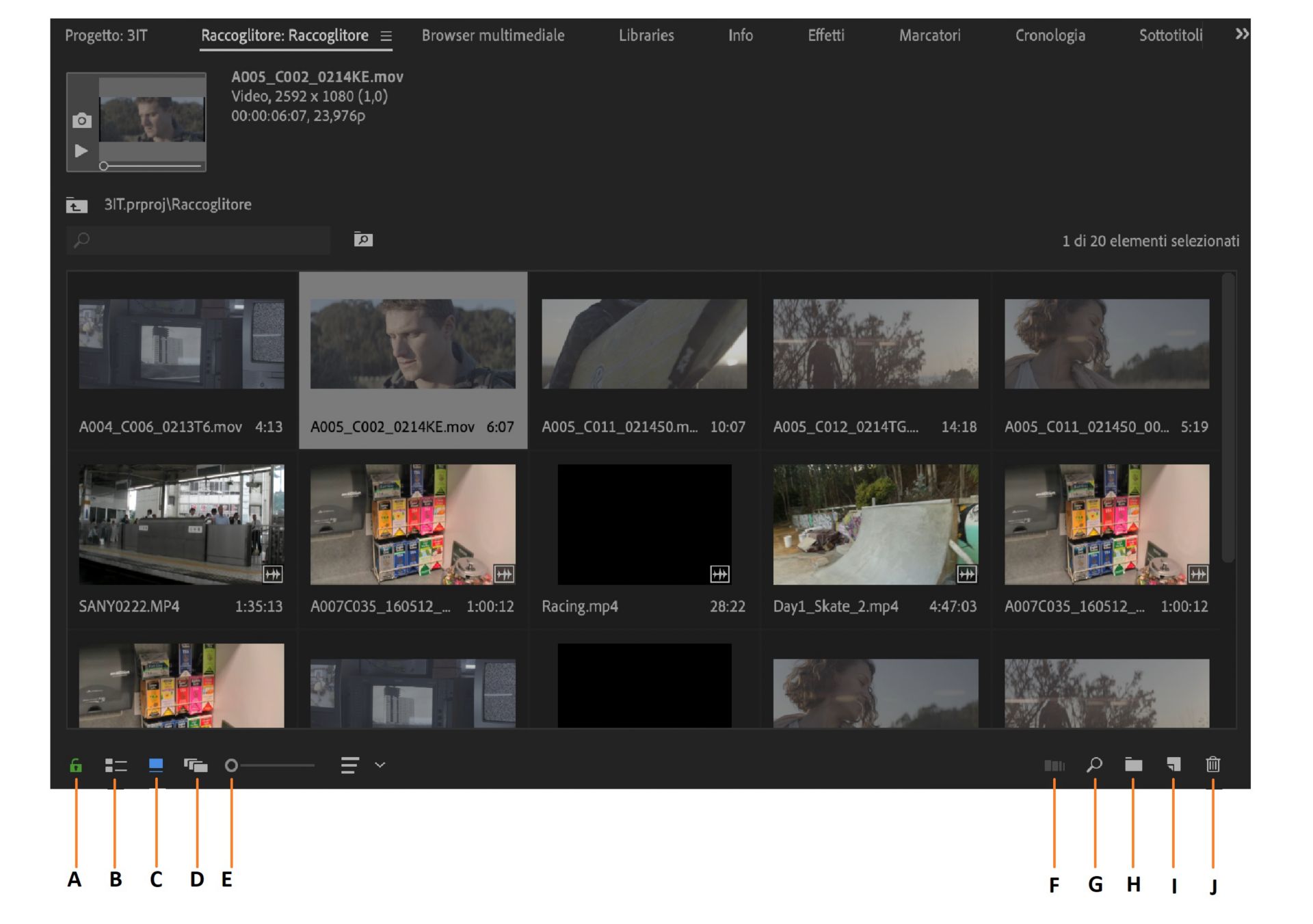
Task: Play the preview thumbnail clip
Action: [81, 150]
